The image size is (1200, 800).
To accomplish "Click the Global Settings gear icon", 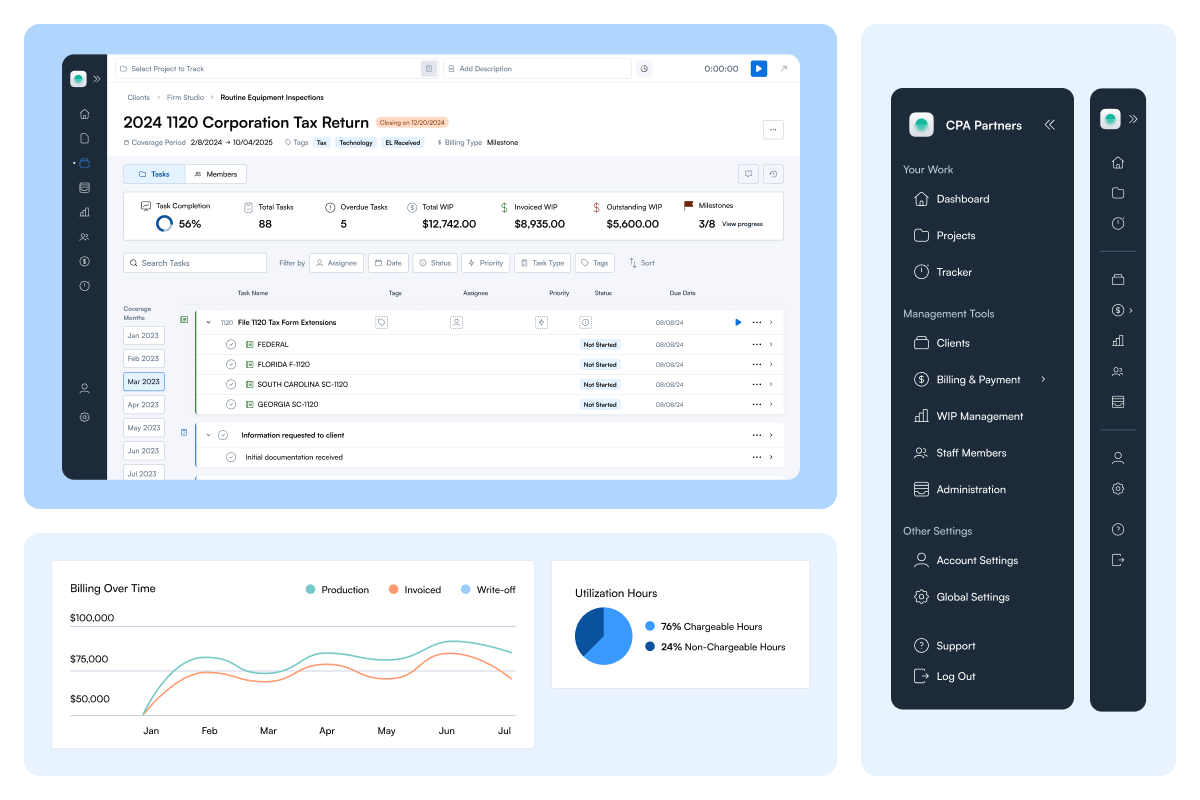I will 920,596.
